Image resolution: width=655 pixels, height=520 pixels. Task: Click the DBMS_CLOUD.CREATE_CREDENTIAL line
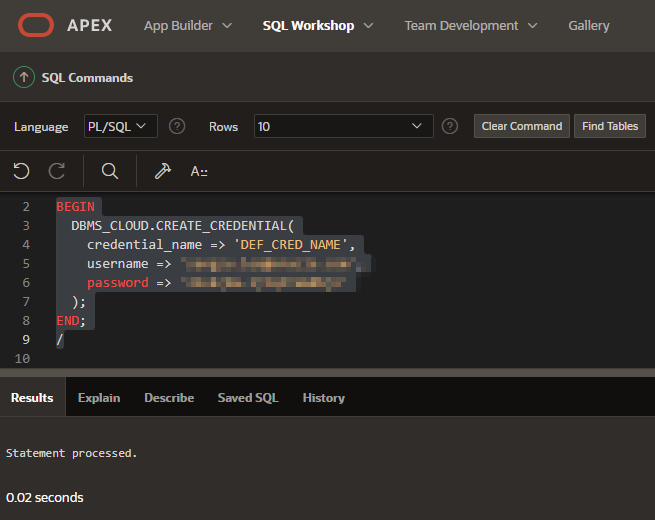(x=183, y=226)
